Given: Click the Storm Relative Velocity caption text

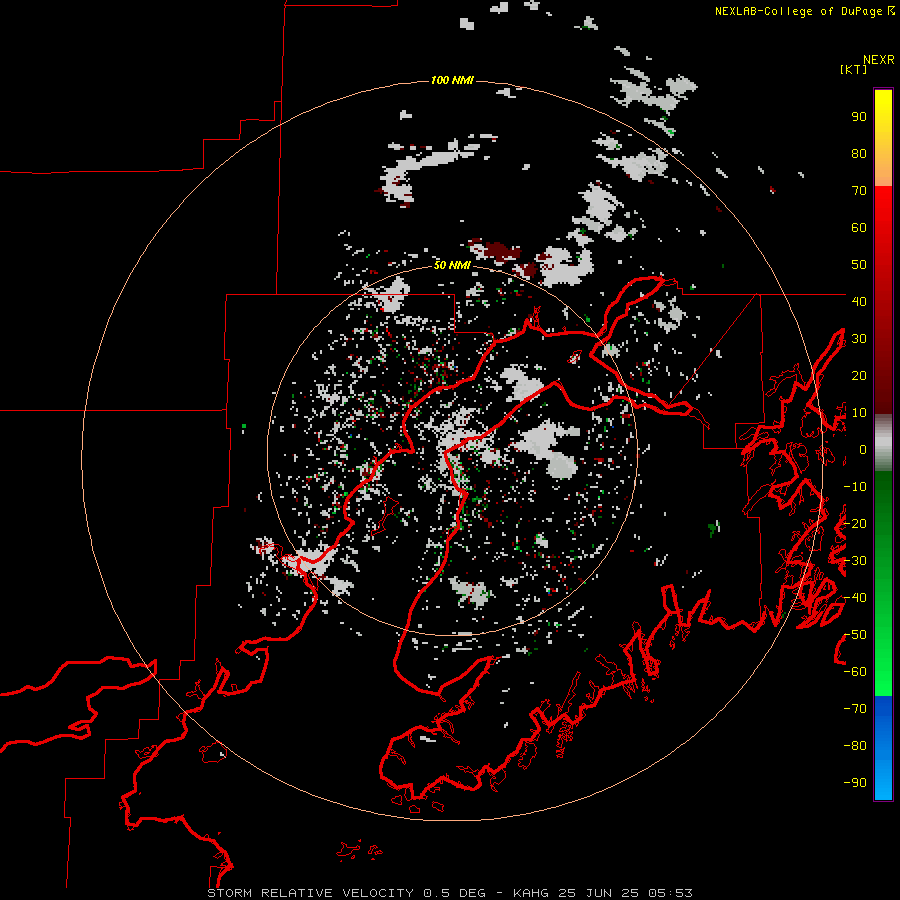Looking at the screenshot, I should tap(449, 893).
